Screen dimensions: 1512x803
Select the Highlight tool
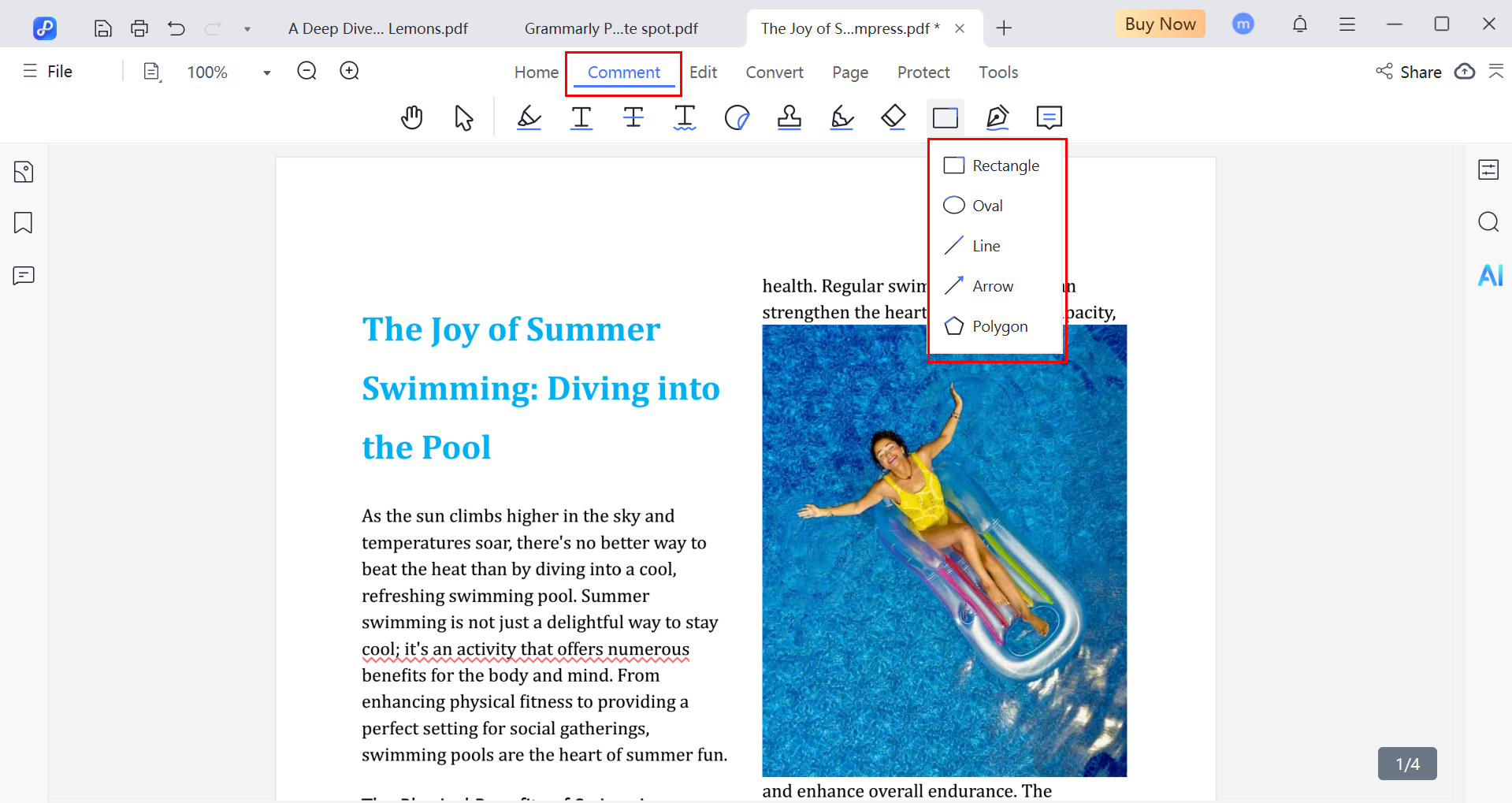click(529, 117)
